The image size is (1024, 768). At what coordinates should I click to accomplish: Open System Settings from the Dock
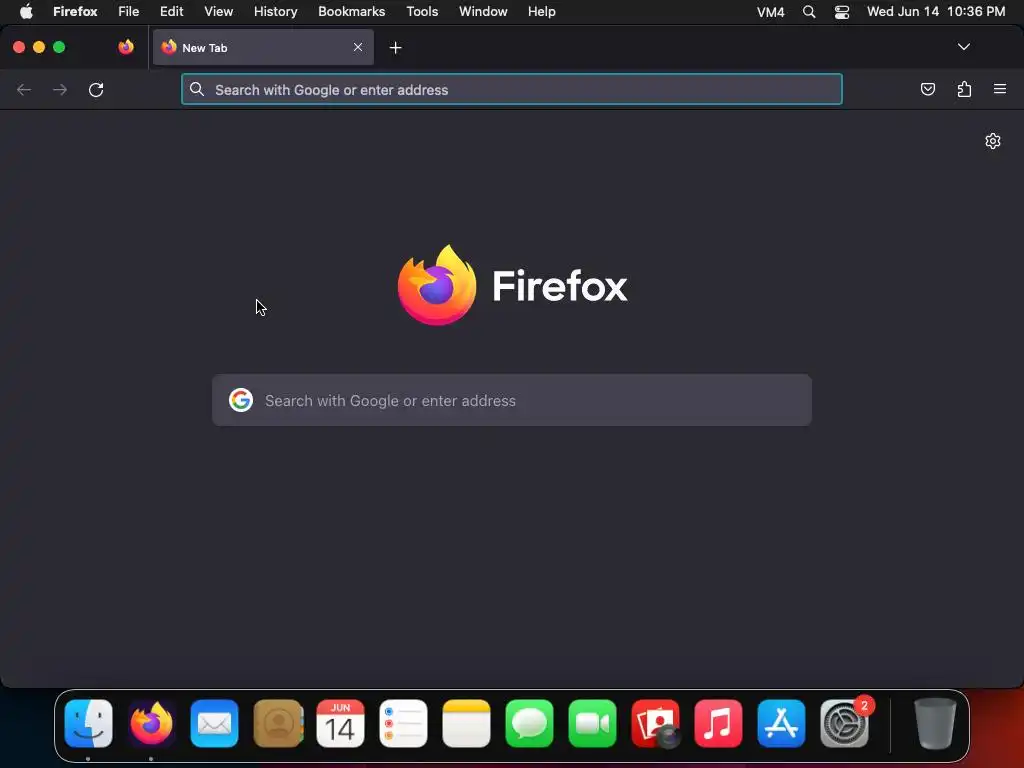(844, 724)
